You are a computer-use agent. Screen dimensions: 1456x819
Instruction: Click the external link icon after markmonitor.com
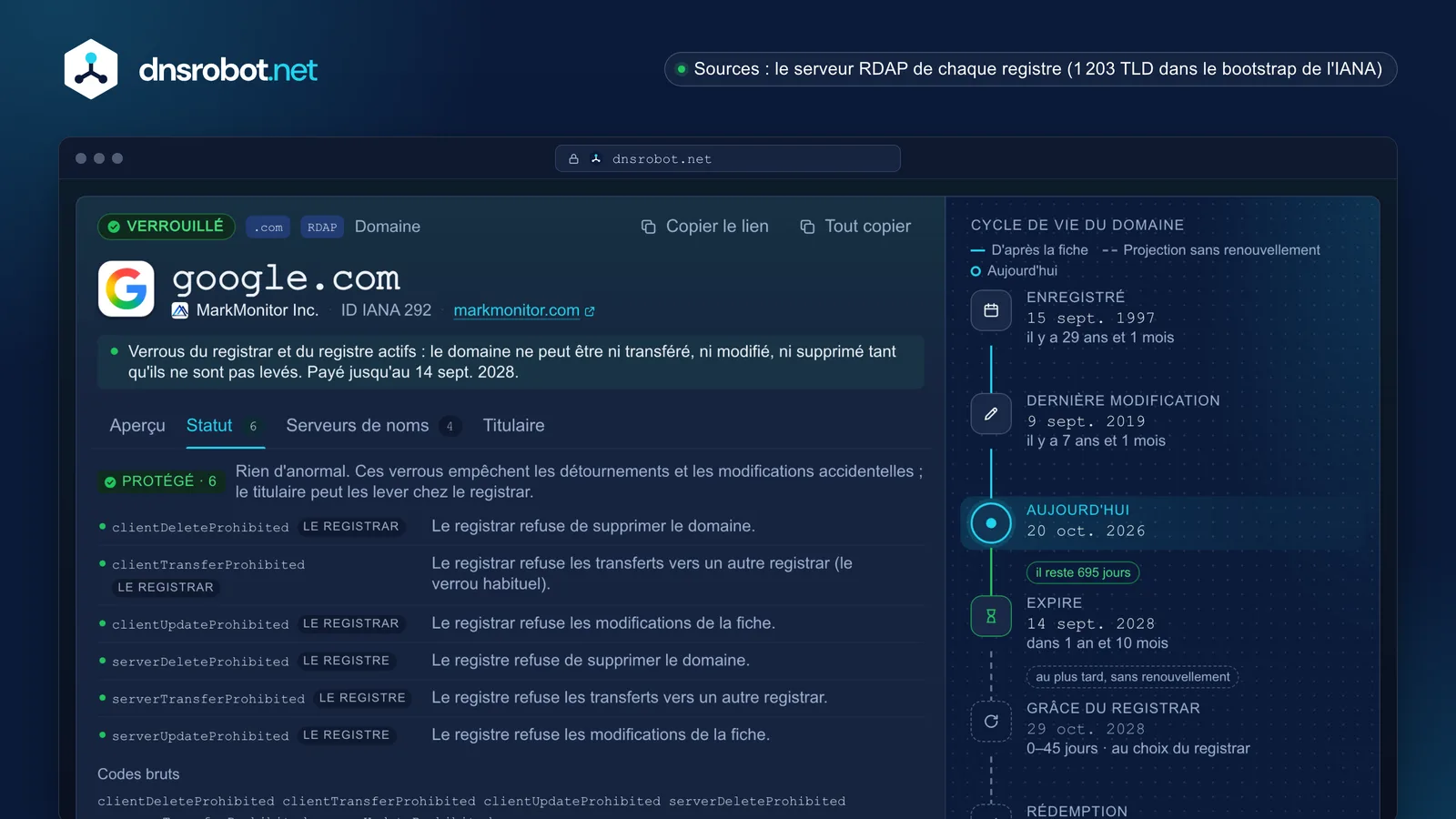(x=590, y=311)
